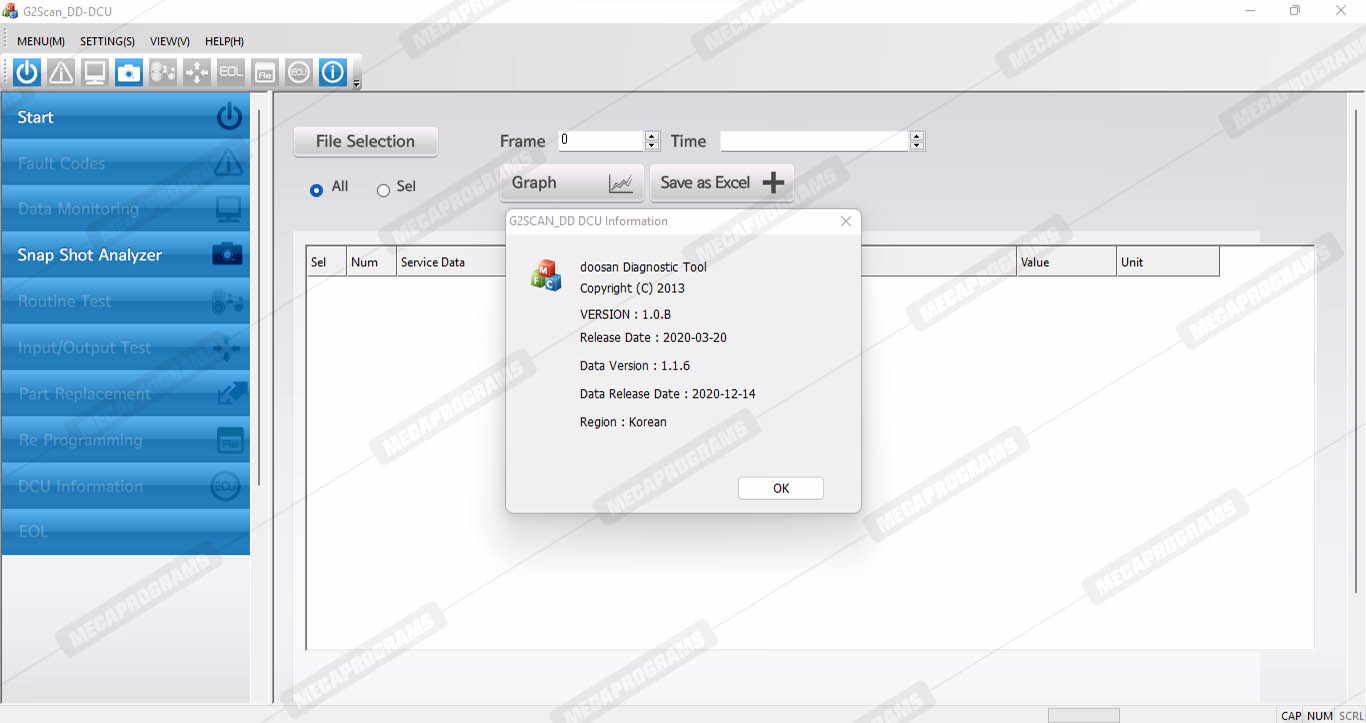The height and width of the screenshot is (723, 1366).
Task: Click the File Selection button
Action: pos(365,142)
